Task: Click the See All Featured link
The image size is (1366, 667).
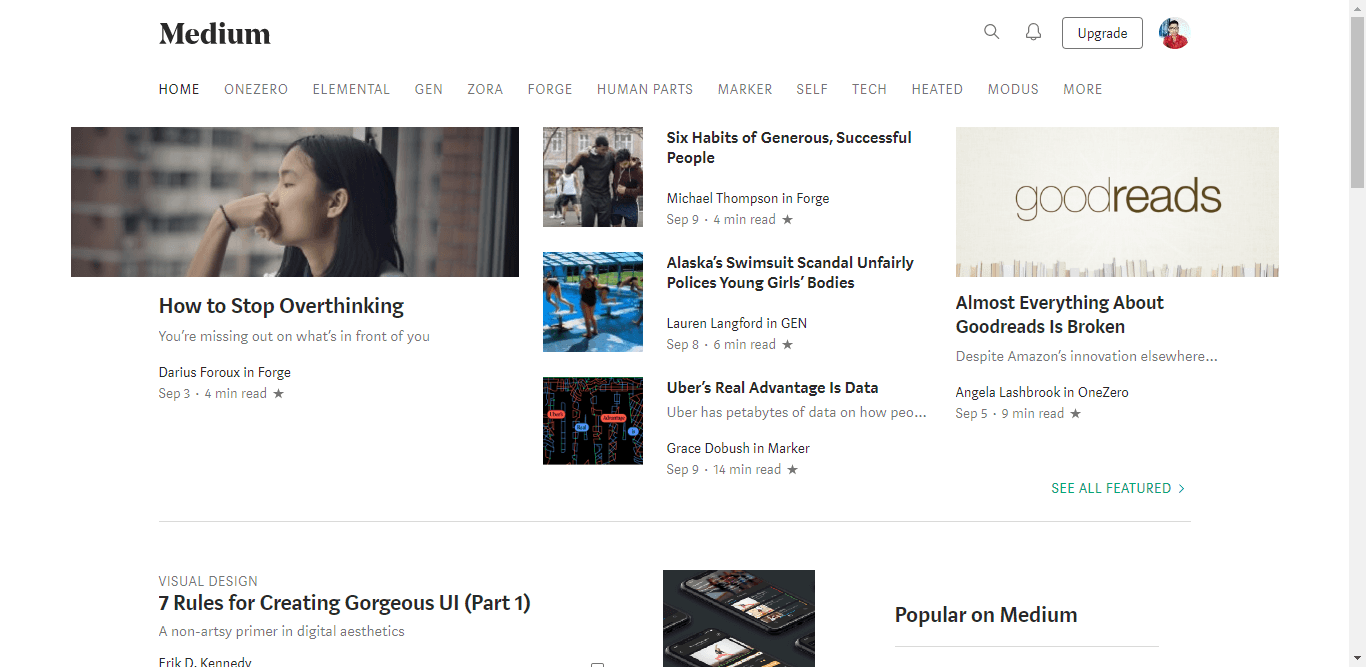Action: point(1111,489)
